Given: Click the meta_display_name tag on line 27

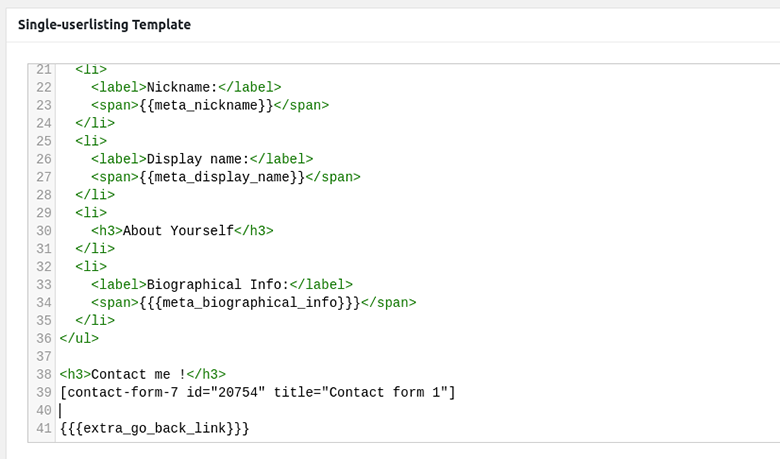Looking at the screenshot, I should tap(222, 177).
